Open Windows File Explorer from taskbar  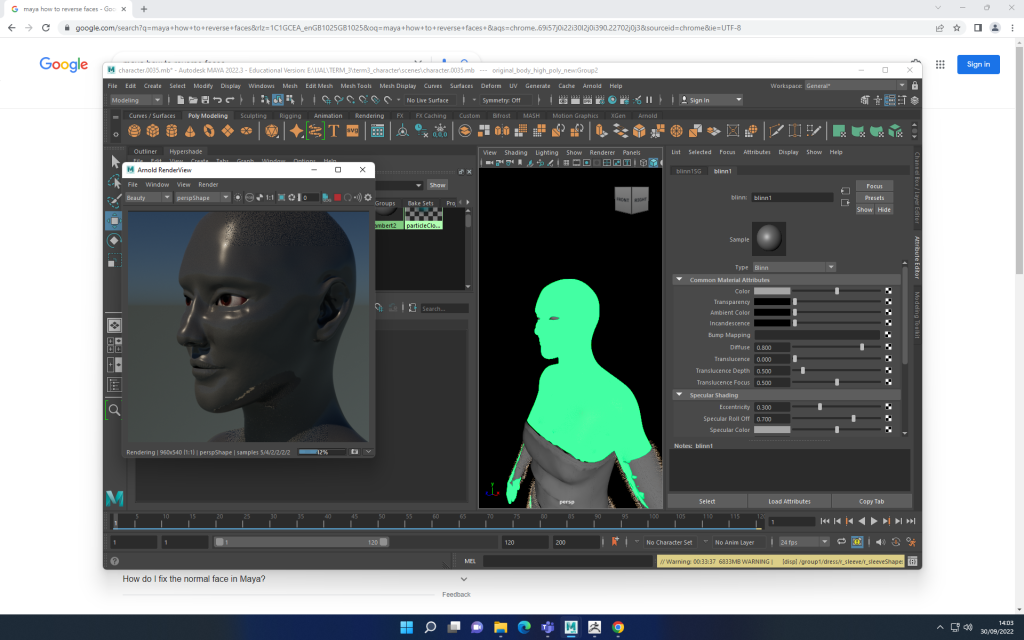pyautogui.click(x=500, y=628)
